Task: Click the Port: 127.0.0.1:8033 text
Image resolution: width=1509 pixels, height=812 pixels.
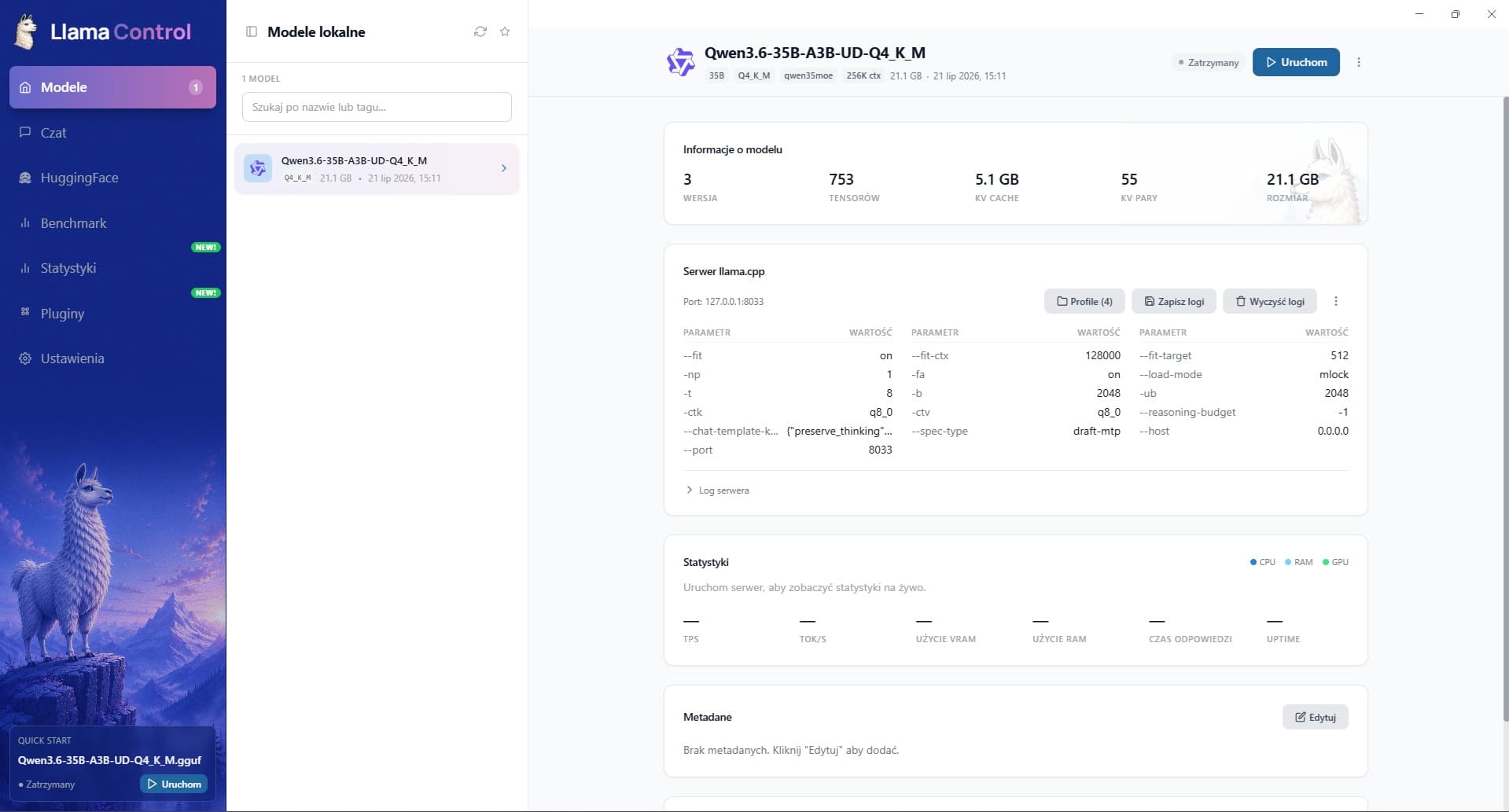Action: click(x=723, y=301)
